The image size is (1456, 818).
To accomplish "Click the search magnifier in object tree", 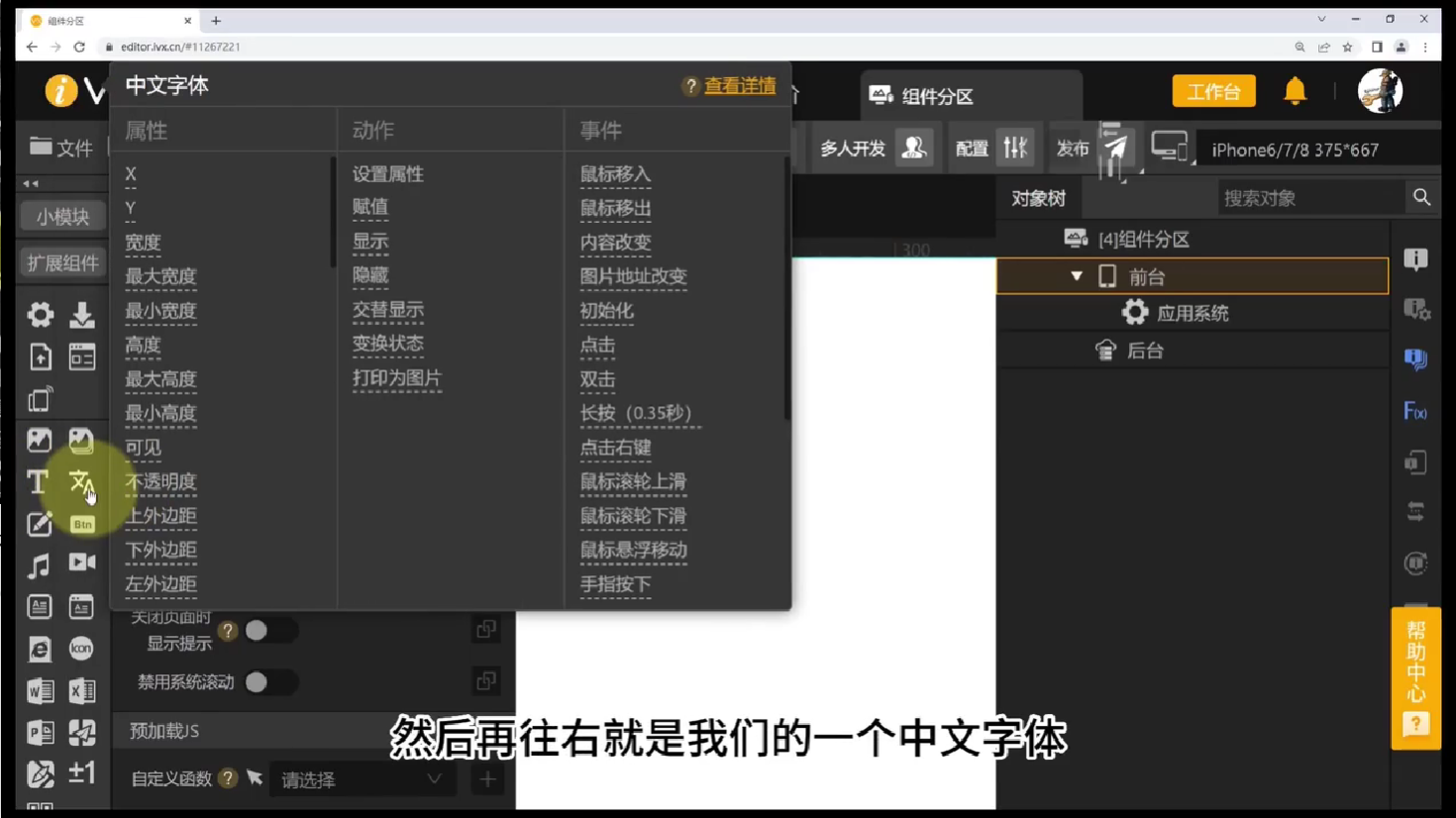I will click(1421, 197).
